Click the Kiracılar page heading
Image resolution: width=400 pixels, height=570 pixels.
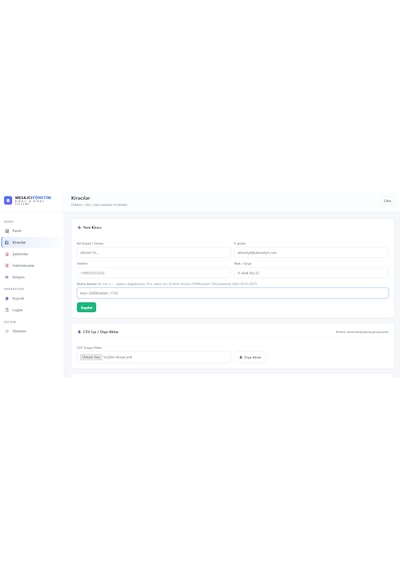click(x=80, y=198)
